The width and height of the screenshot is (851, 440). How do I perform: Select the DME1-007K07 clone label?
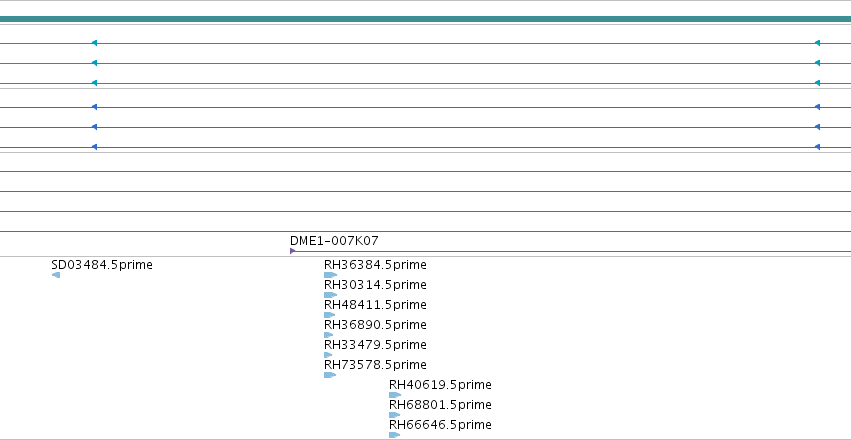tap(334, 241)
